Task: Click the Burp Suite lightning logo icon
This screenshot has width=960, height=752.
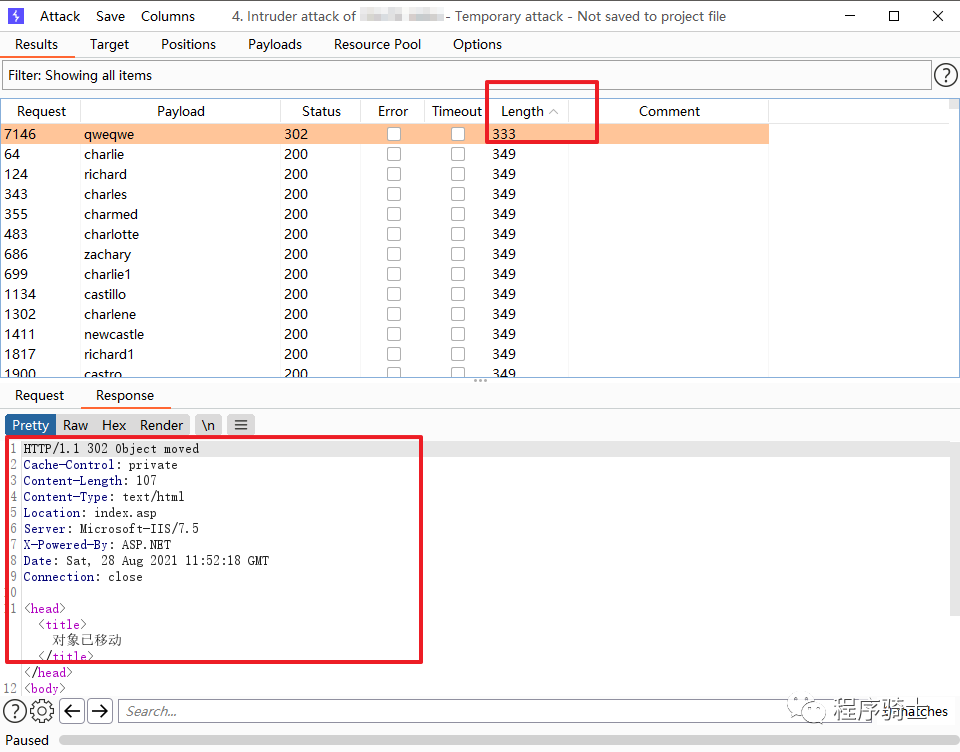Action: [x=15, y=16]
